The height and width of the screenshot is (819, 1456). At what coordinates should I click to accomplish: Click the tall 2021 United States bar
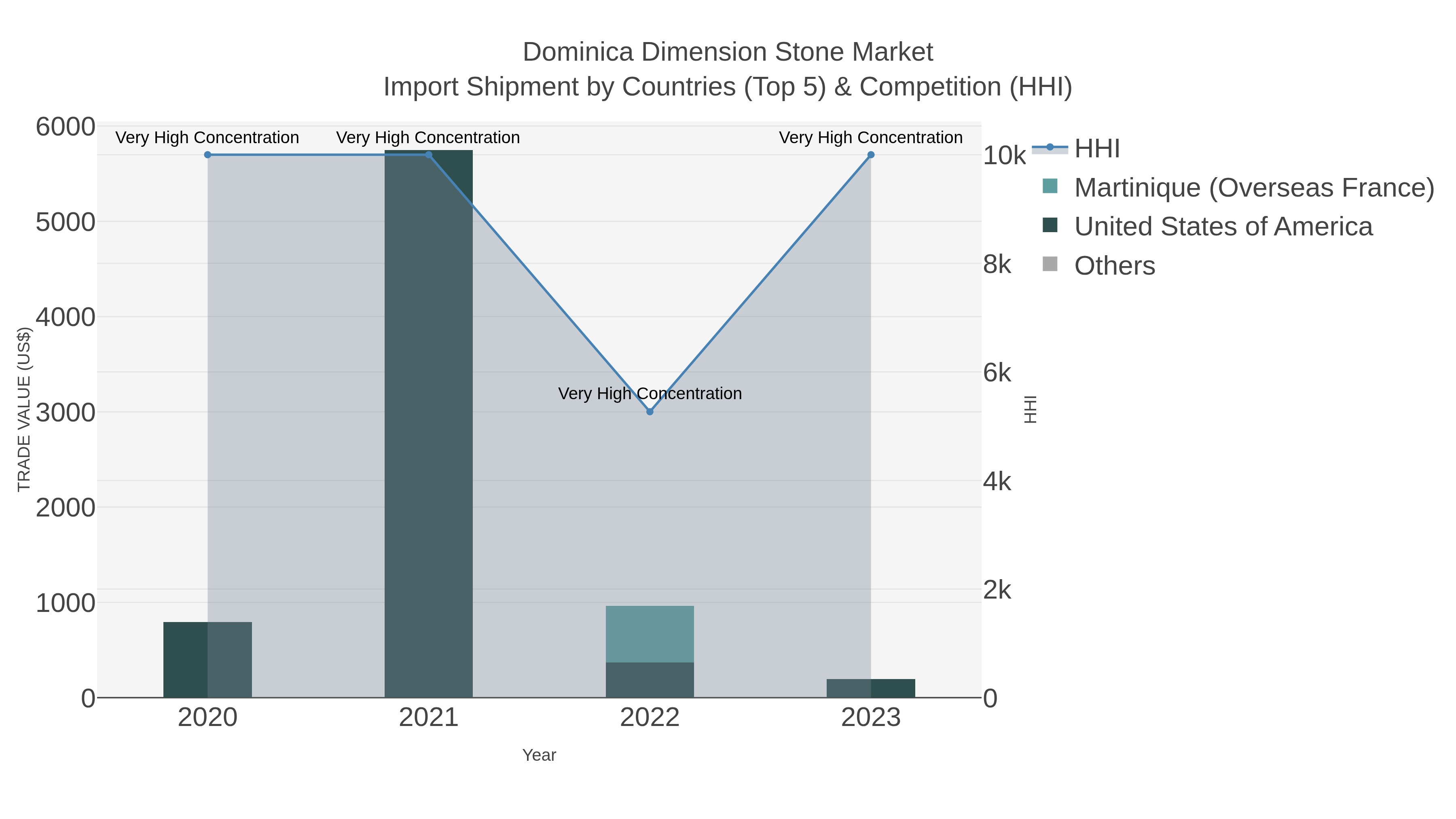point(428,424)
